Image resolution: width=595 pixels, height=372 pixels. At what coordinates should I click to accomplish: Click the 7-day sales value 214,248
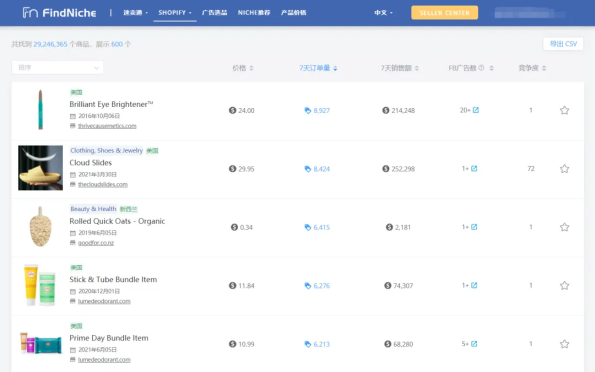click(x=403, y=110)
